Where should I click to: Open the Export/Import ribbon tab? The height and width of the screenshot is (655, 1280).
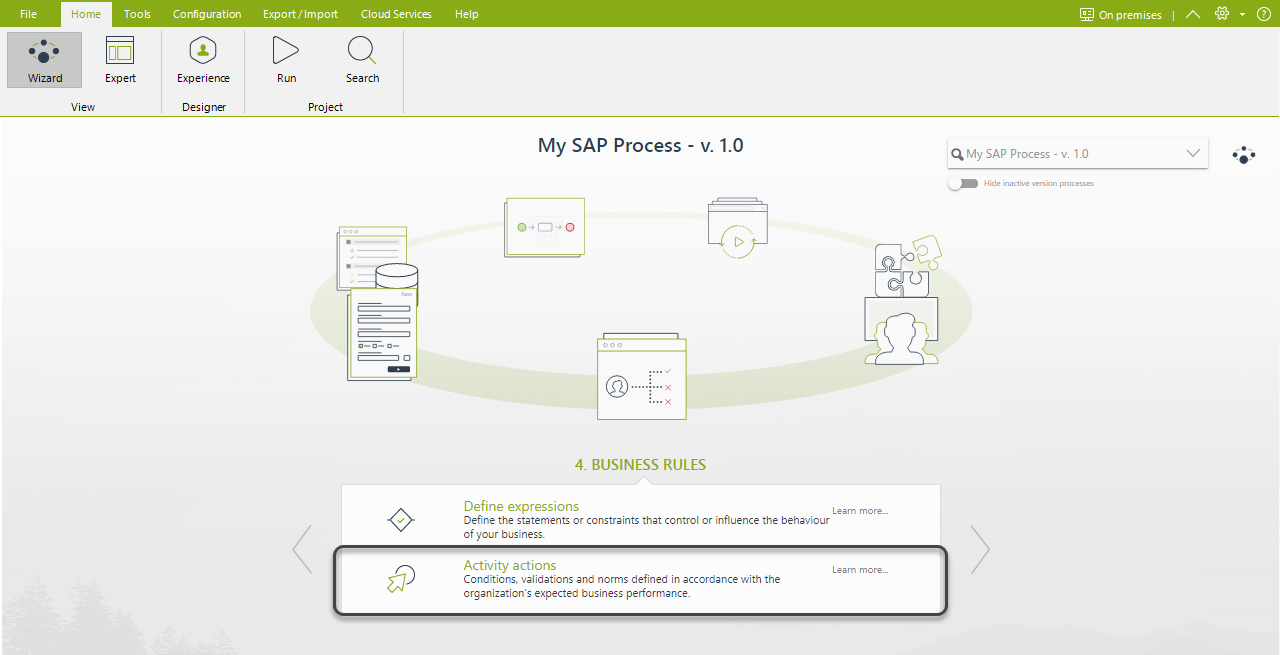click(300, 14)
